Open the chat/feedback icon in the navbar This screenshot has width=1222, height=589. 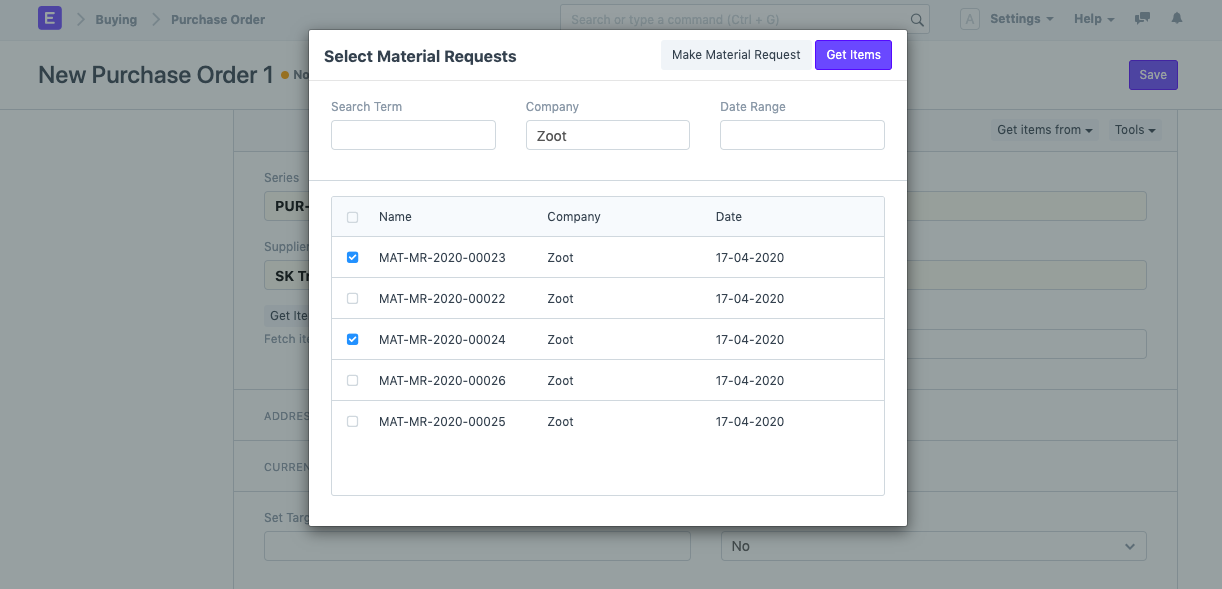(1142, 18)
